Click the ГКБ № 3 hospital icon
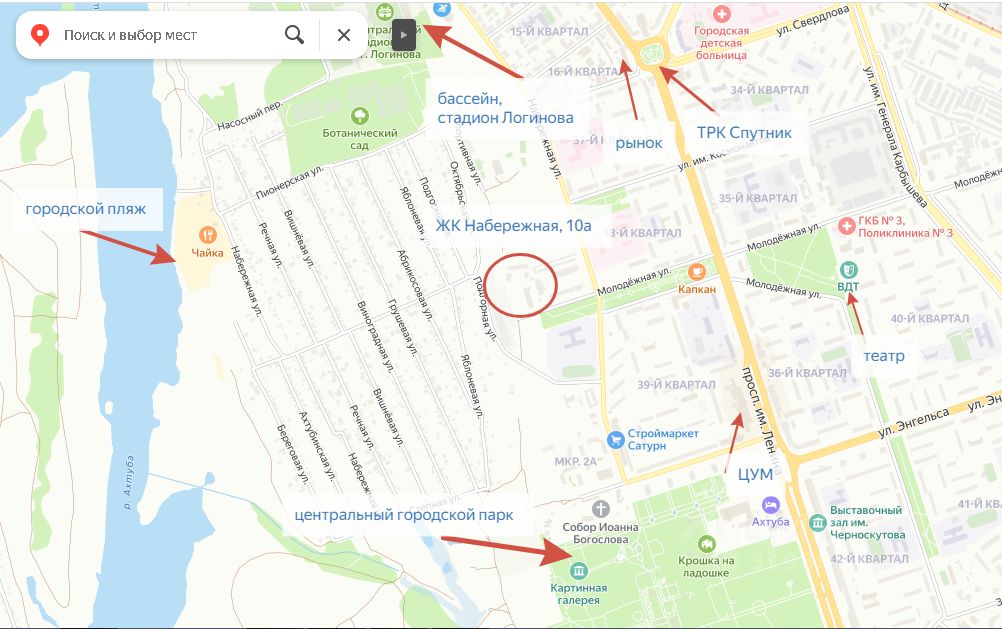This screenshot has height=629, width=1002. [847, 226]
